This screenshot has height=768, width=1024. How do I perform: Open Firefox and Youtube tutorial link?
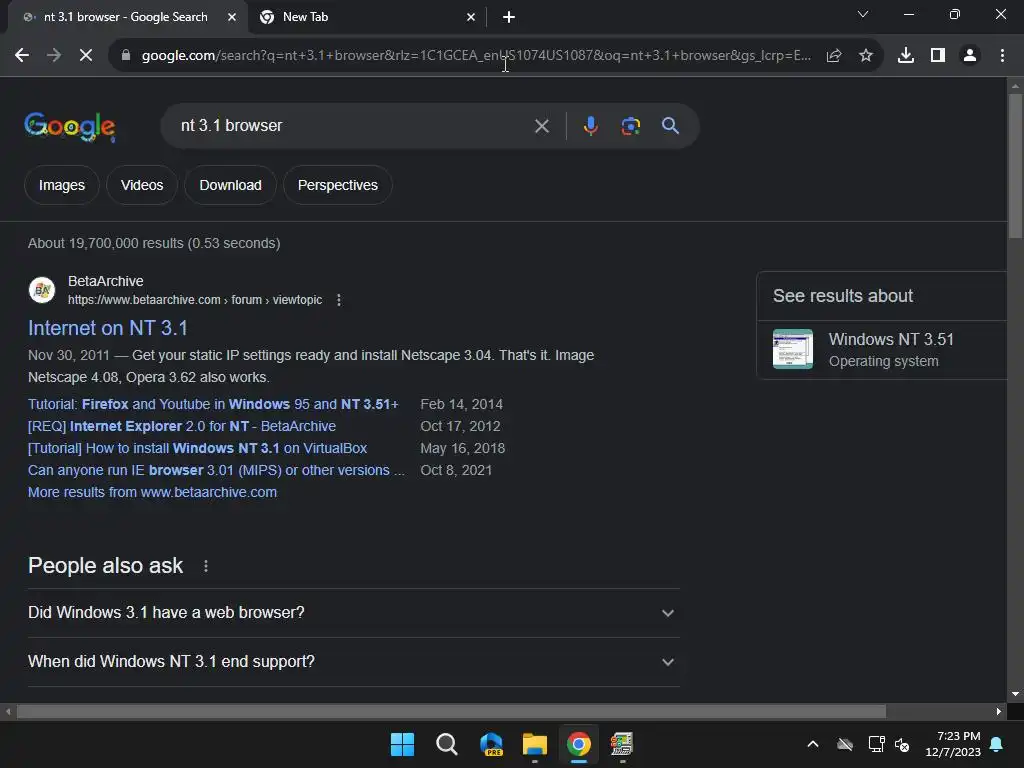pyautogui.click(x=213, y=404)
